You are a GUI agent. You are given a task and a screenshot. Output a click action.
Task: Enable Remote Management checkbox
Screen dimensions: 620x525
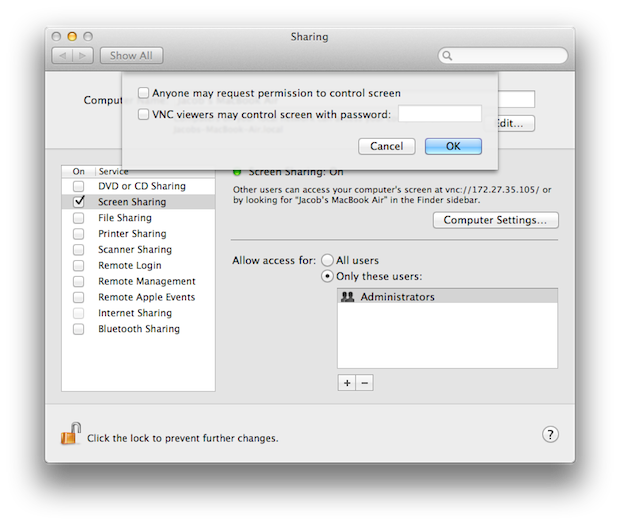tap(79, 281)
